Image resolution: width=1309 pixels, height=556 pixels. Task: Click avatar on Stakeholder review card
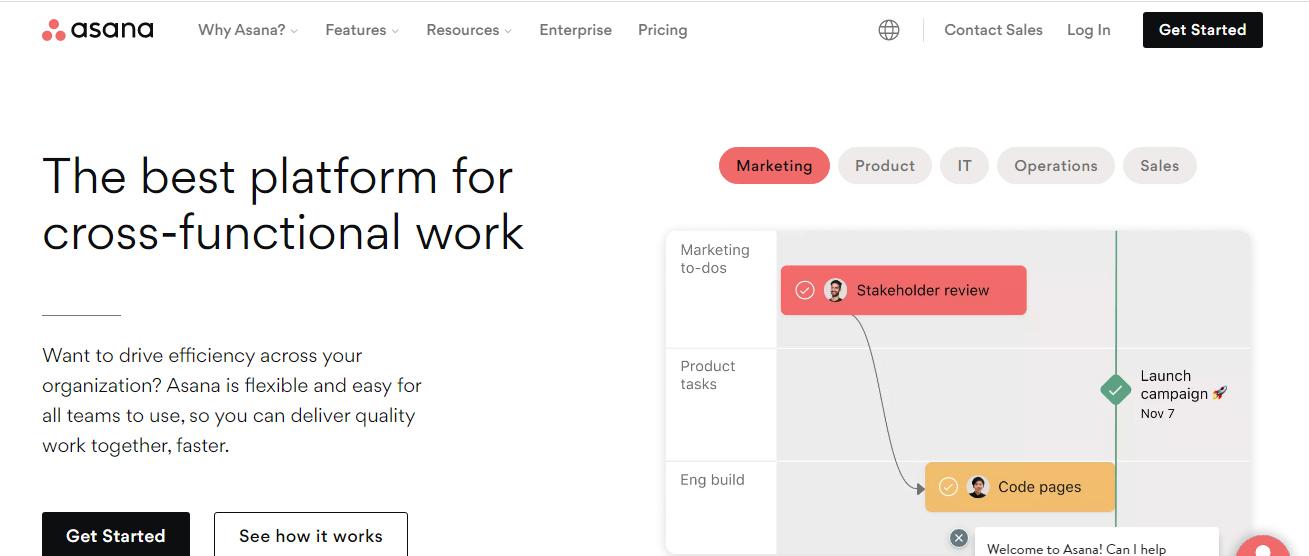click(835, 290)
